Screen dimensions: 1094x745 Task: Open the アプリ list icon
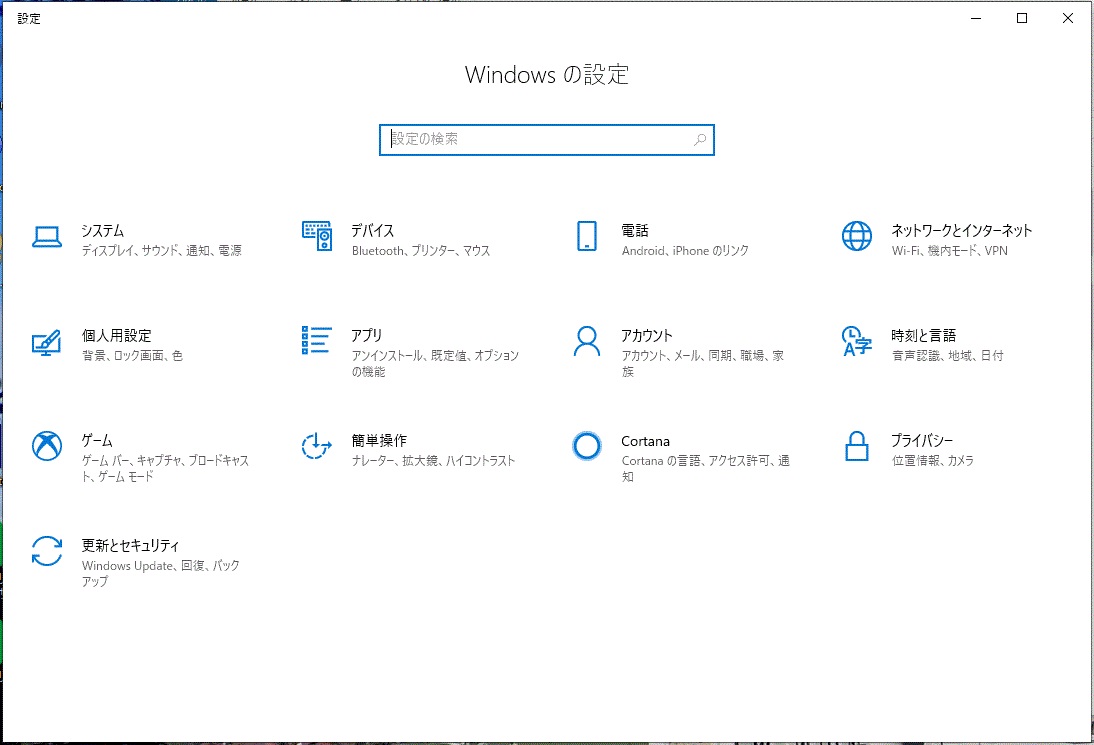(317, 340)
